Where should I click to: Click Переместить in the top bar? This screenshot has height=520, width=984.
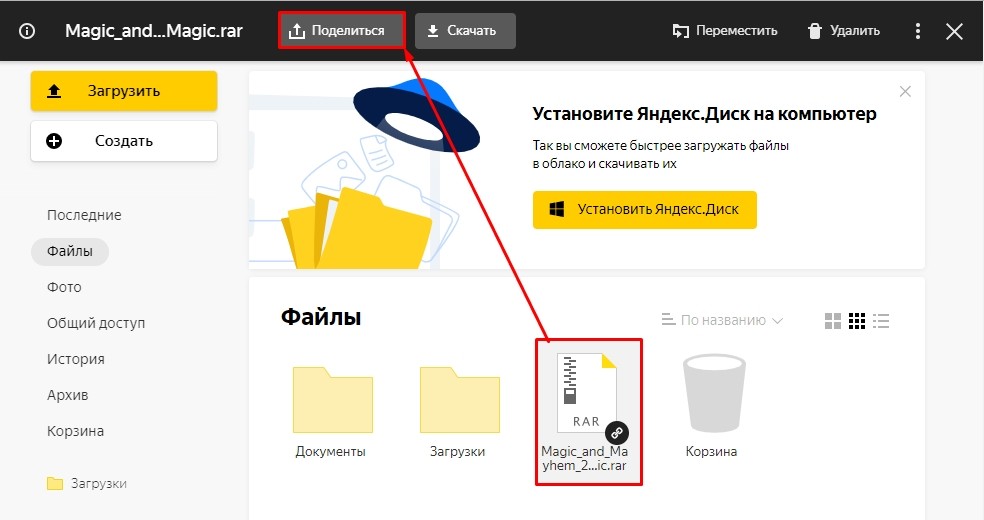click(x=725, y=31)
